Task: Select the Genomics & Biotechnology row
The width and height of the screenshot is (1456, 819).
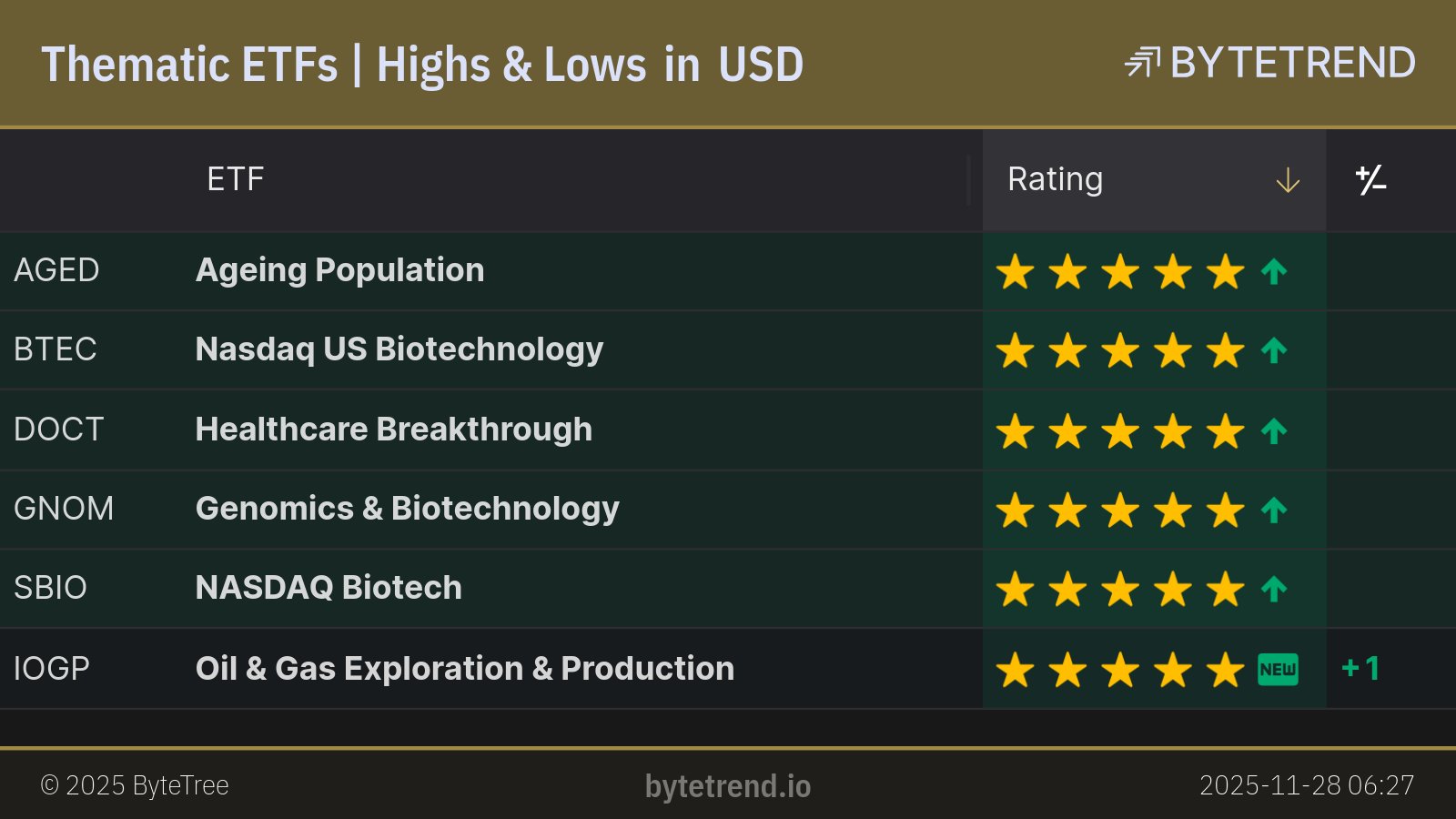Action: tap(407, 509)
